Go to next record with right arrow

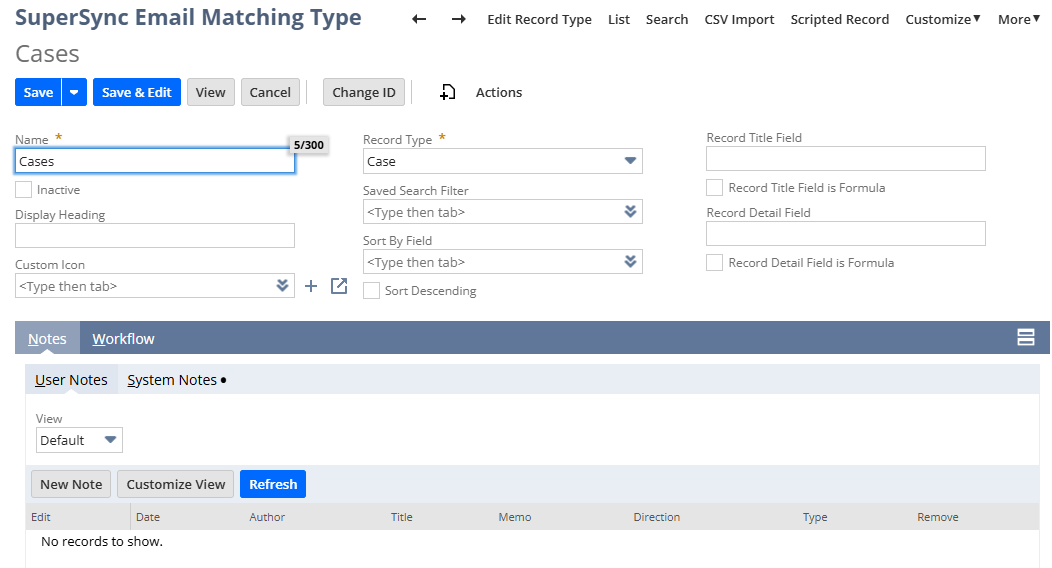coord(459,19)
